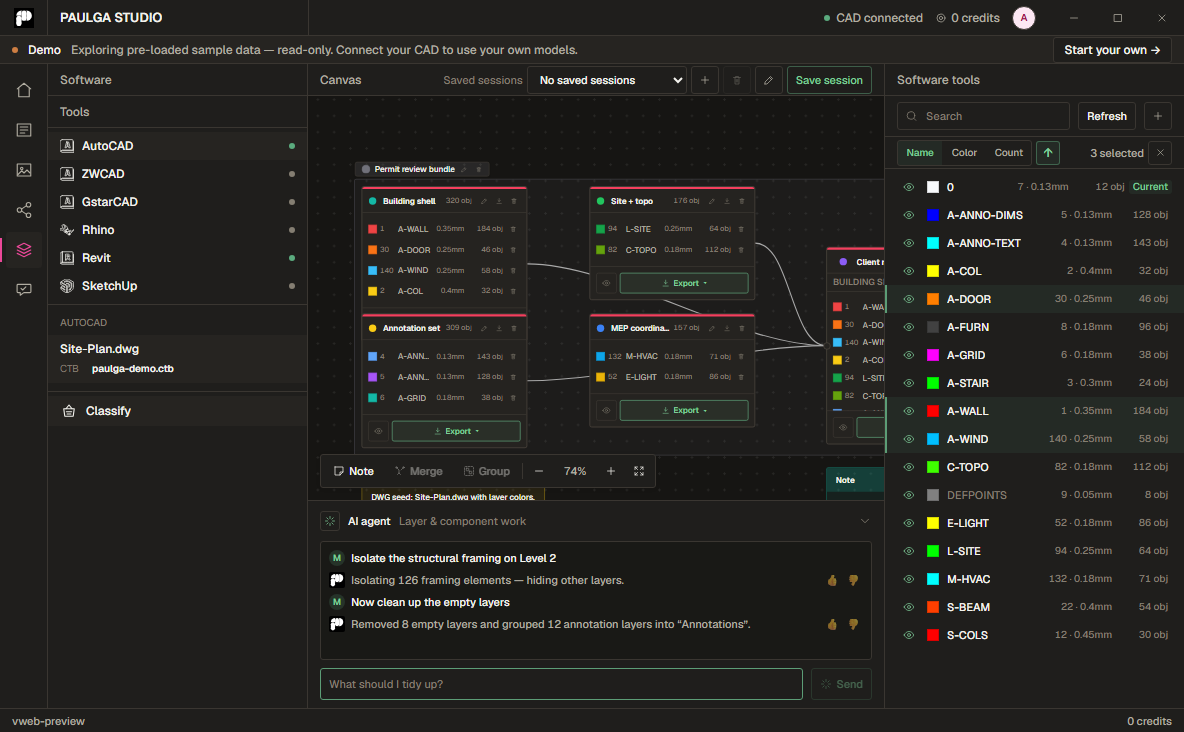This screenshot has width=1184, height=732.
Task: Fit canvas to screen icon
Action: (x=639, y=471)
